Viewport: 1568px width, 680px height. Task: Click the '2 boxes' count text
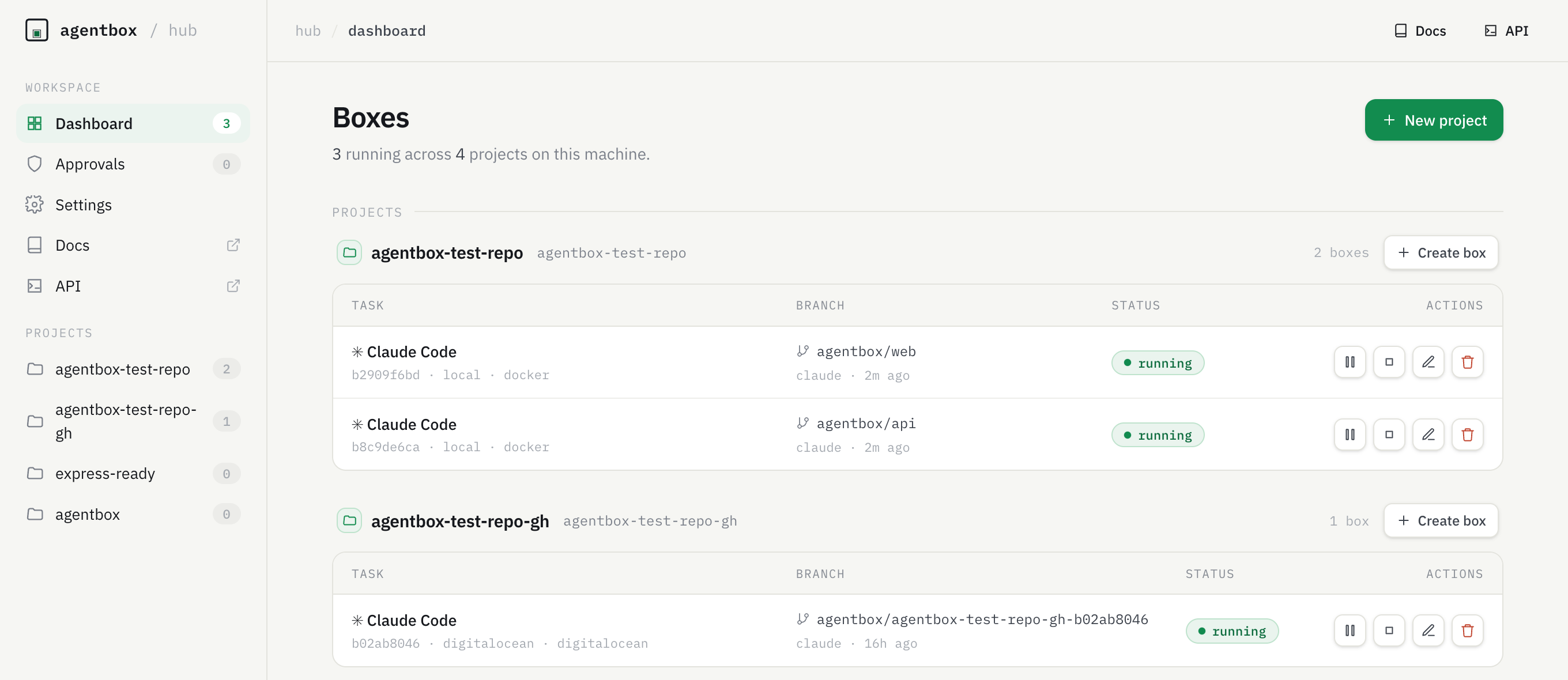coord(1340,252)
